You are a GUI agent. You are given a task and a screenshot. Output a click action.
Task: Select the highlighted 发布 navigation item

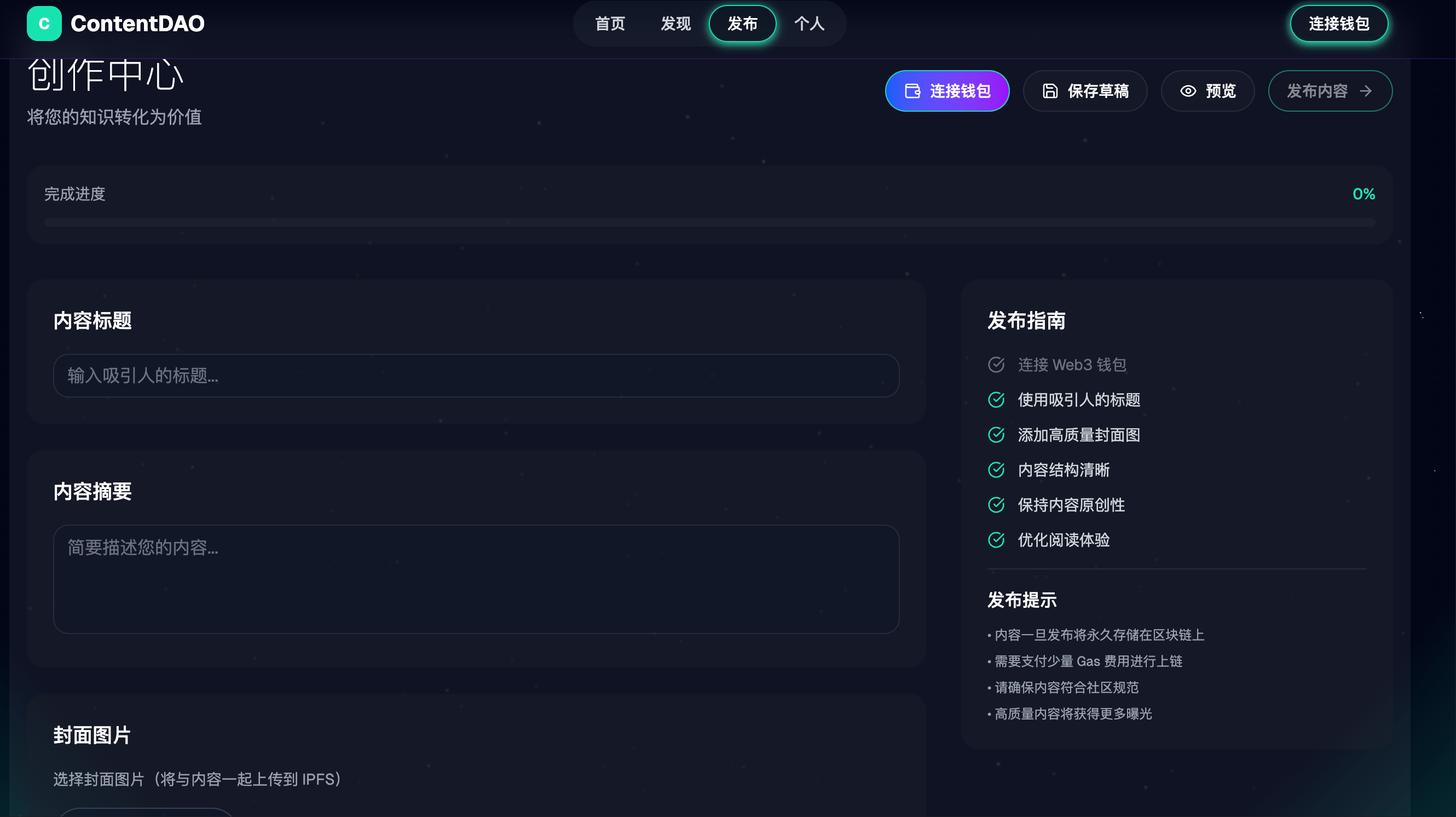[x=742, y=24]
